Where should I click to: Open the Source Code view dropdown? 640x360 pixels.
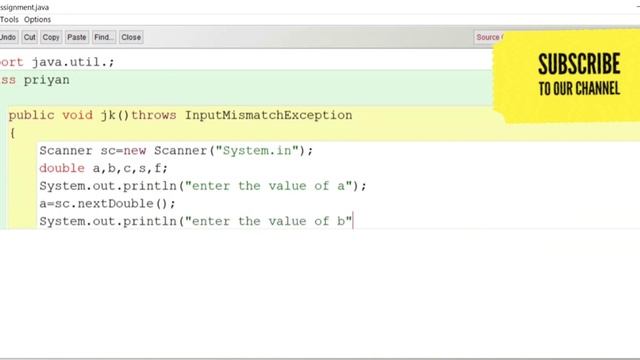click(x=489, y=37)
